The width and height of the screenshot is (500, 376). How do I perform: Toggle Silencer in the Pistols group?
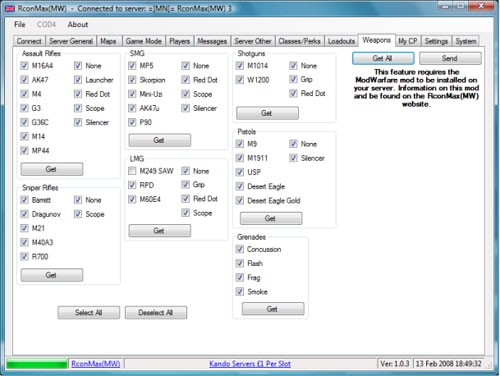pyautogui.click(x=293, y=158)
